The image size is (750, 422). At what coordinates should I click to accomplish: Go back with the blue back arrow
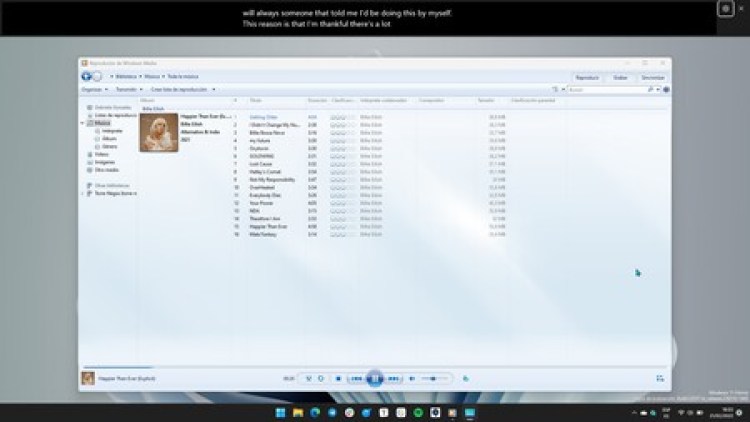[87, 77]
